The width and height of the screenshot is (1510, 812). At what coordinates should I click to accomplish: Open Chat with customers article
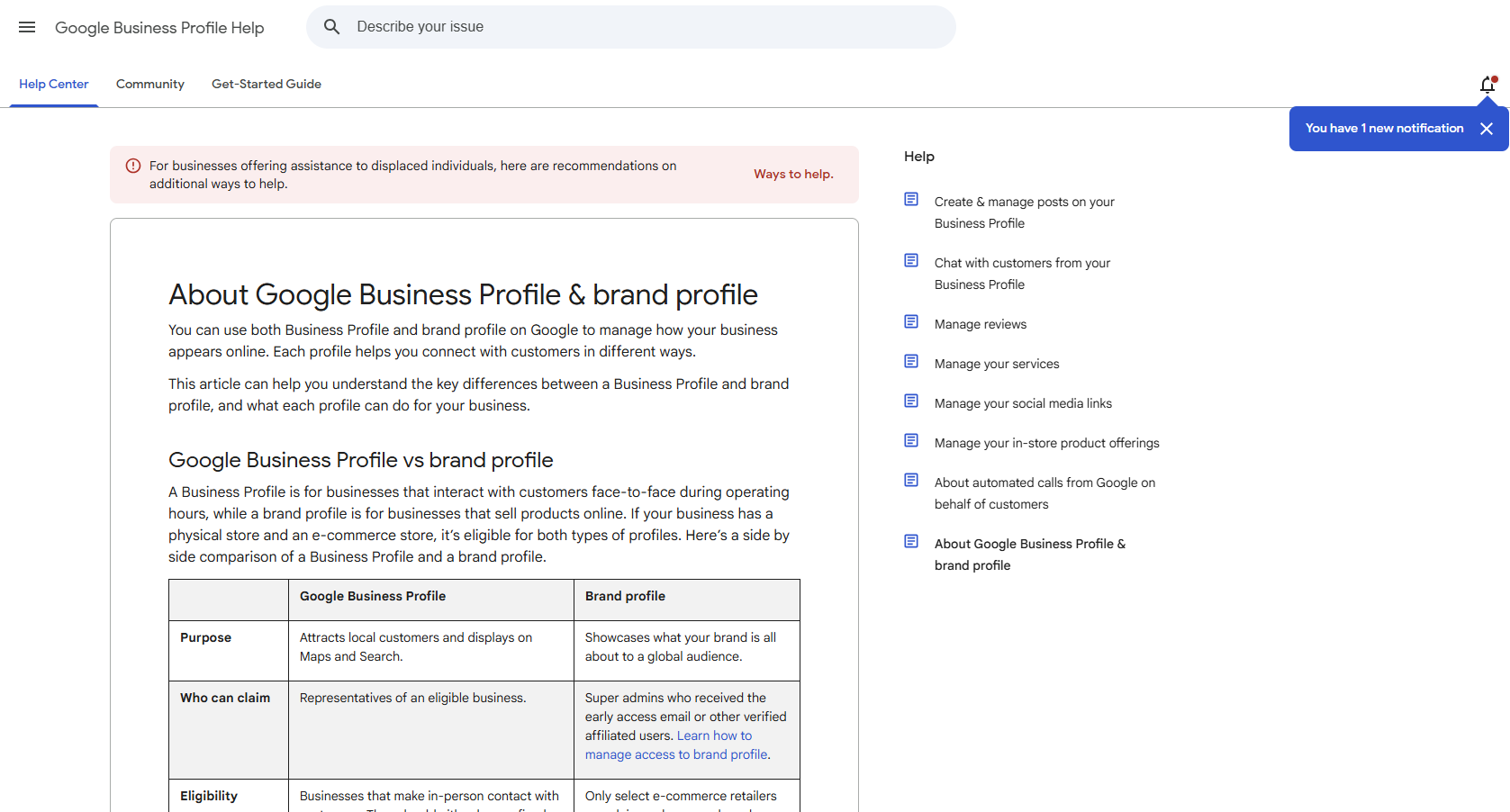click(x=1022, y=274)
